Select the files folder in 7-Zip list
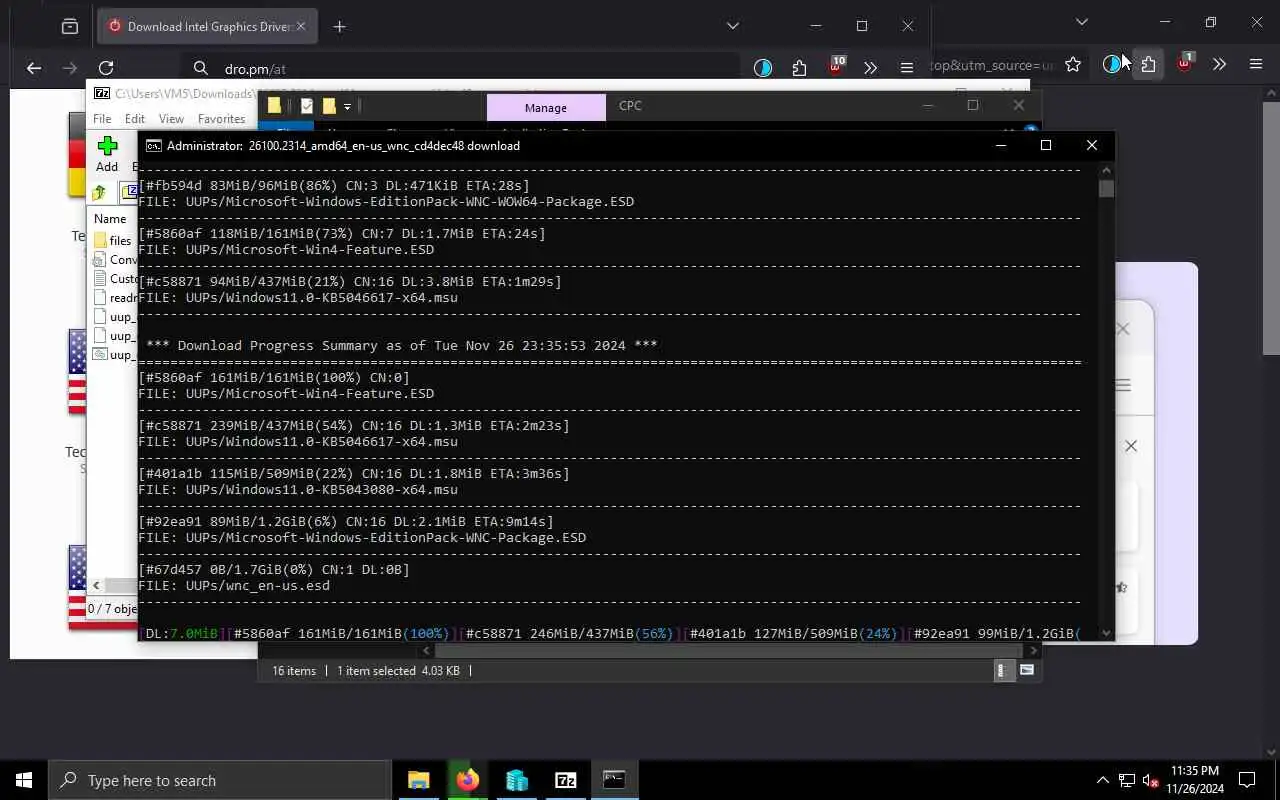1280x800 pixels. click(x=114, y=240)
